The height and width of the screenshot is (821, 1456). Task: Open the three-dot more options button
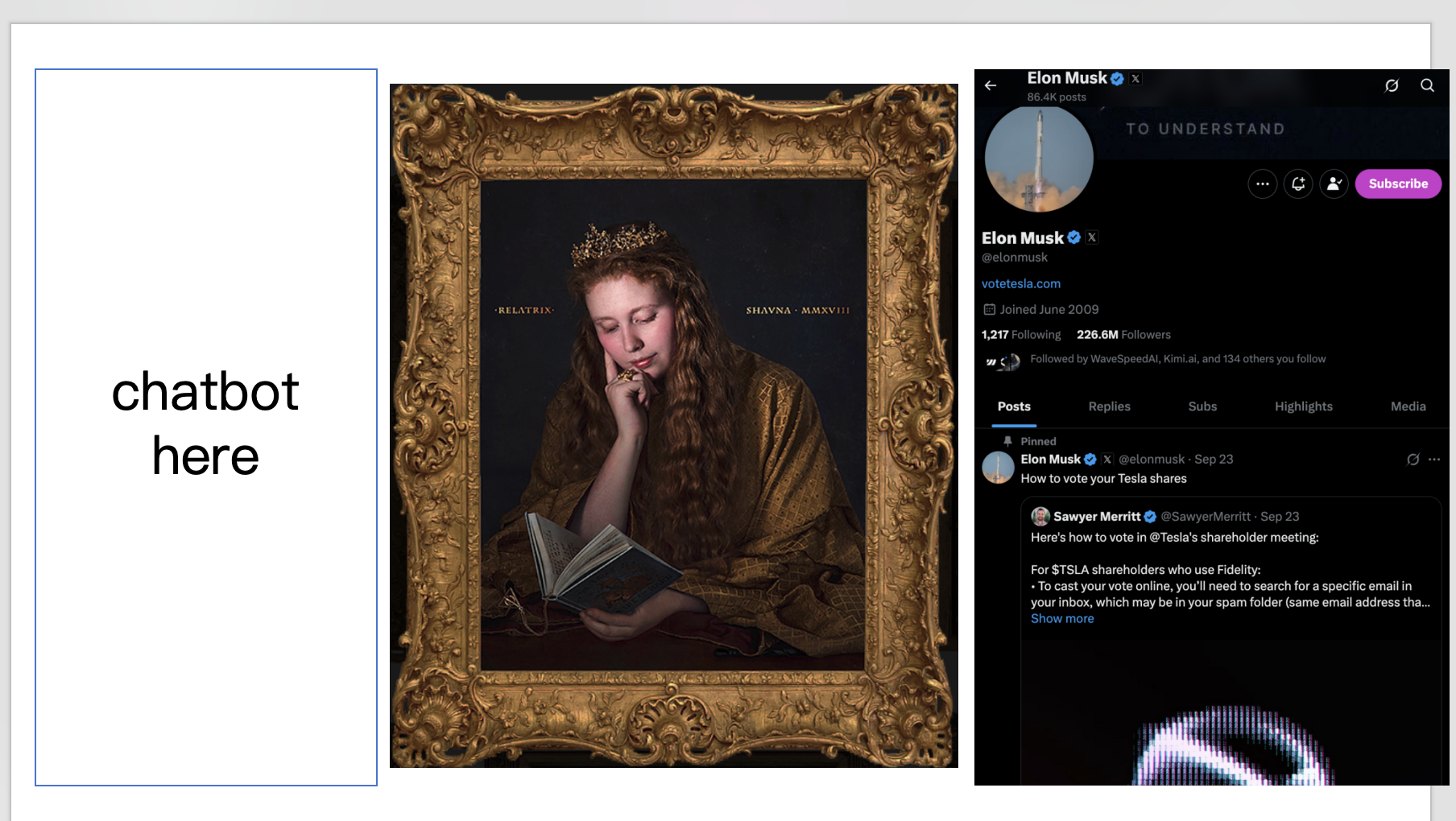[x=1262, y=184]
